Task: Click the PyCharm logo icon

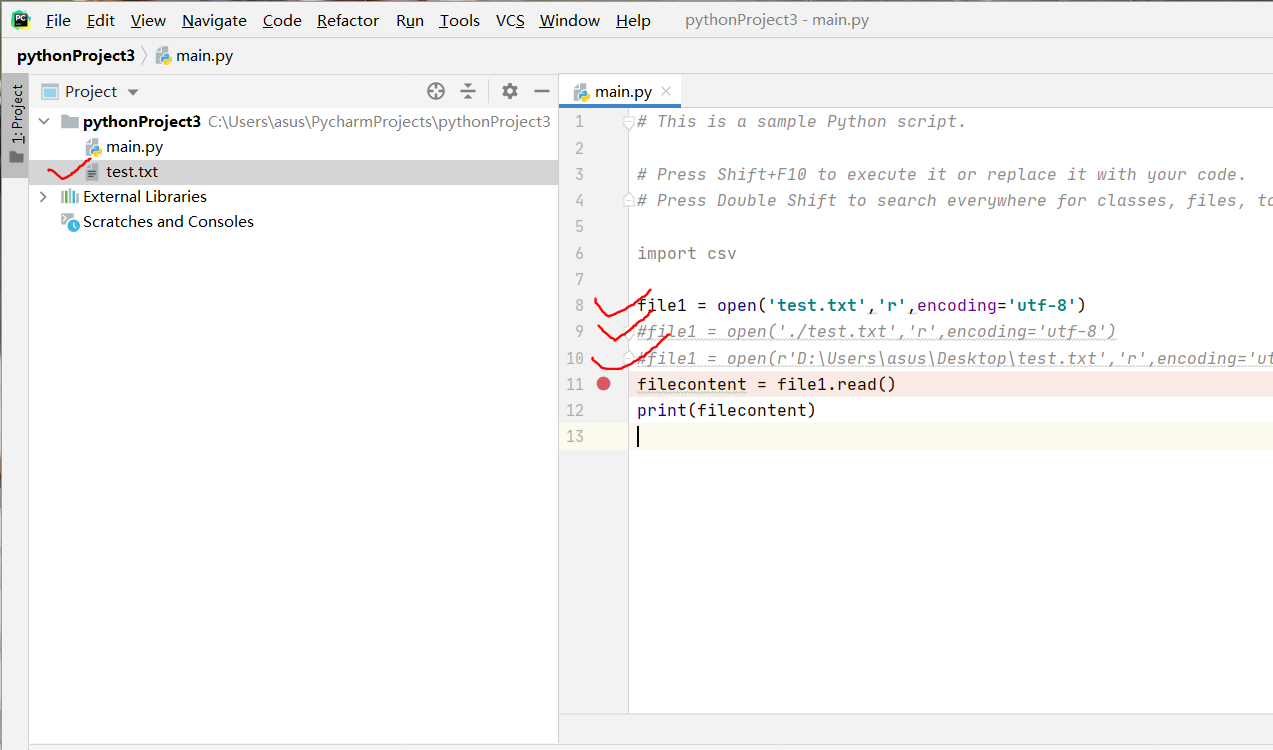Action: 21,19
